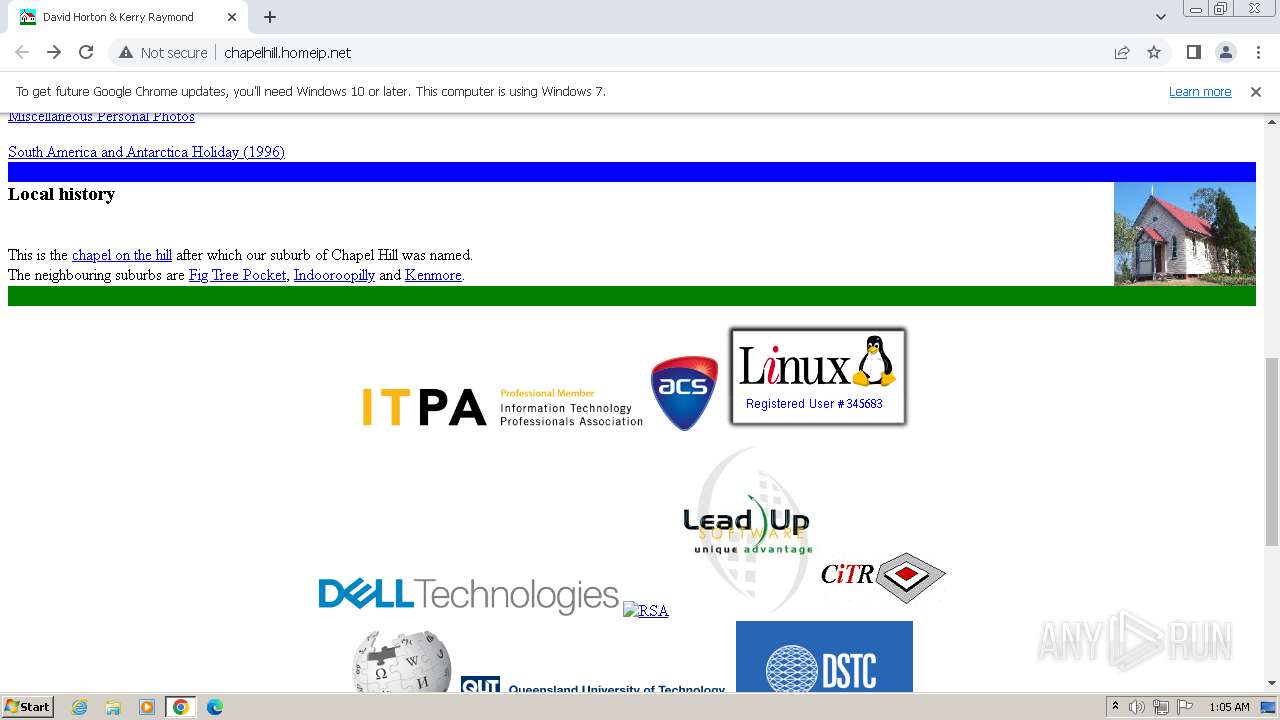Open the network status tray icon
The image size is (1280, 720).
[1161, 707]
